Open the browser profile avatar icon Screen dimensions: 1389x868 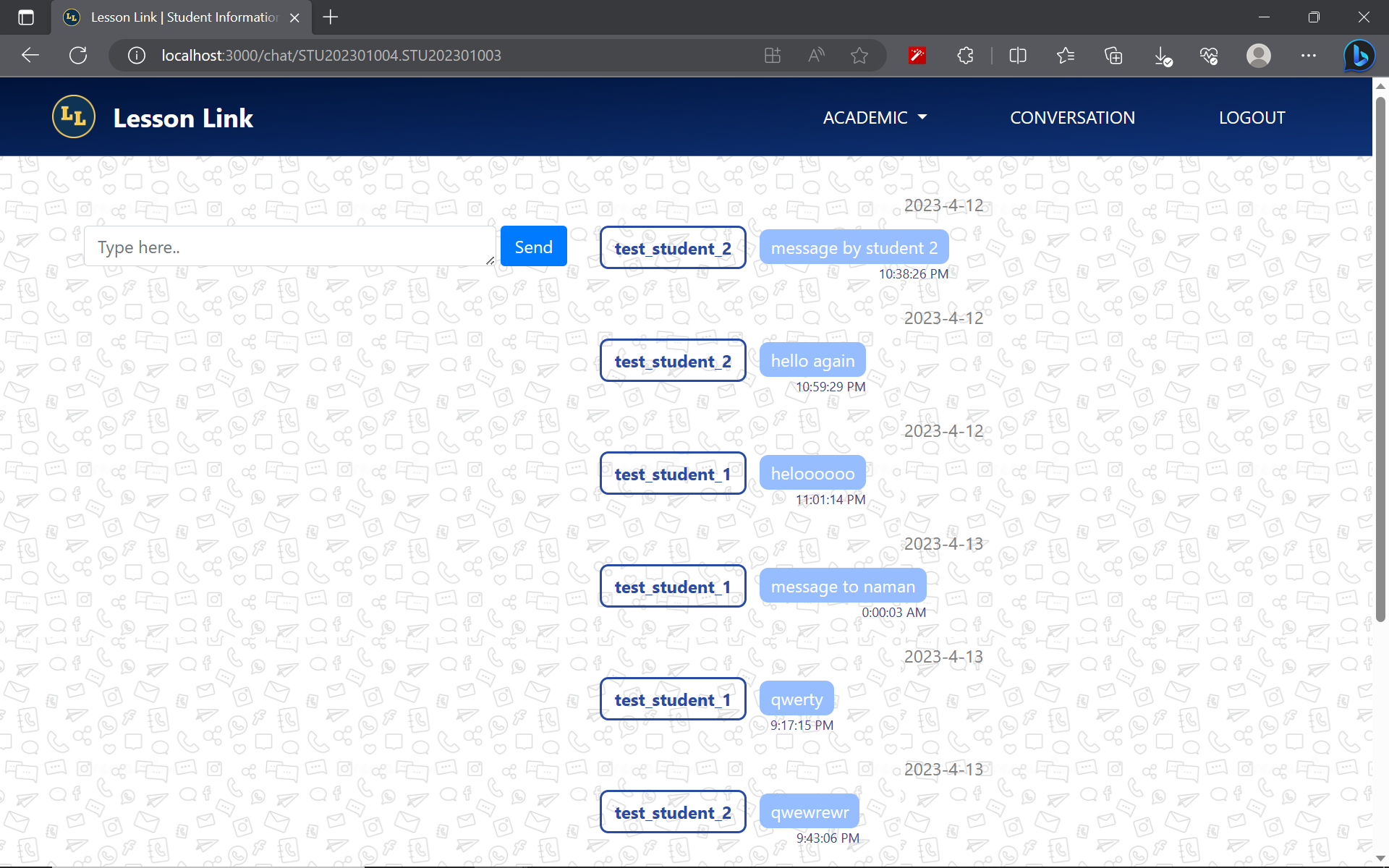click(1258, 55)
